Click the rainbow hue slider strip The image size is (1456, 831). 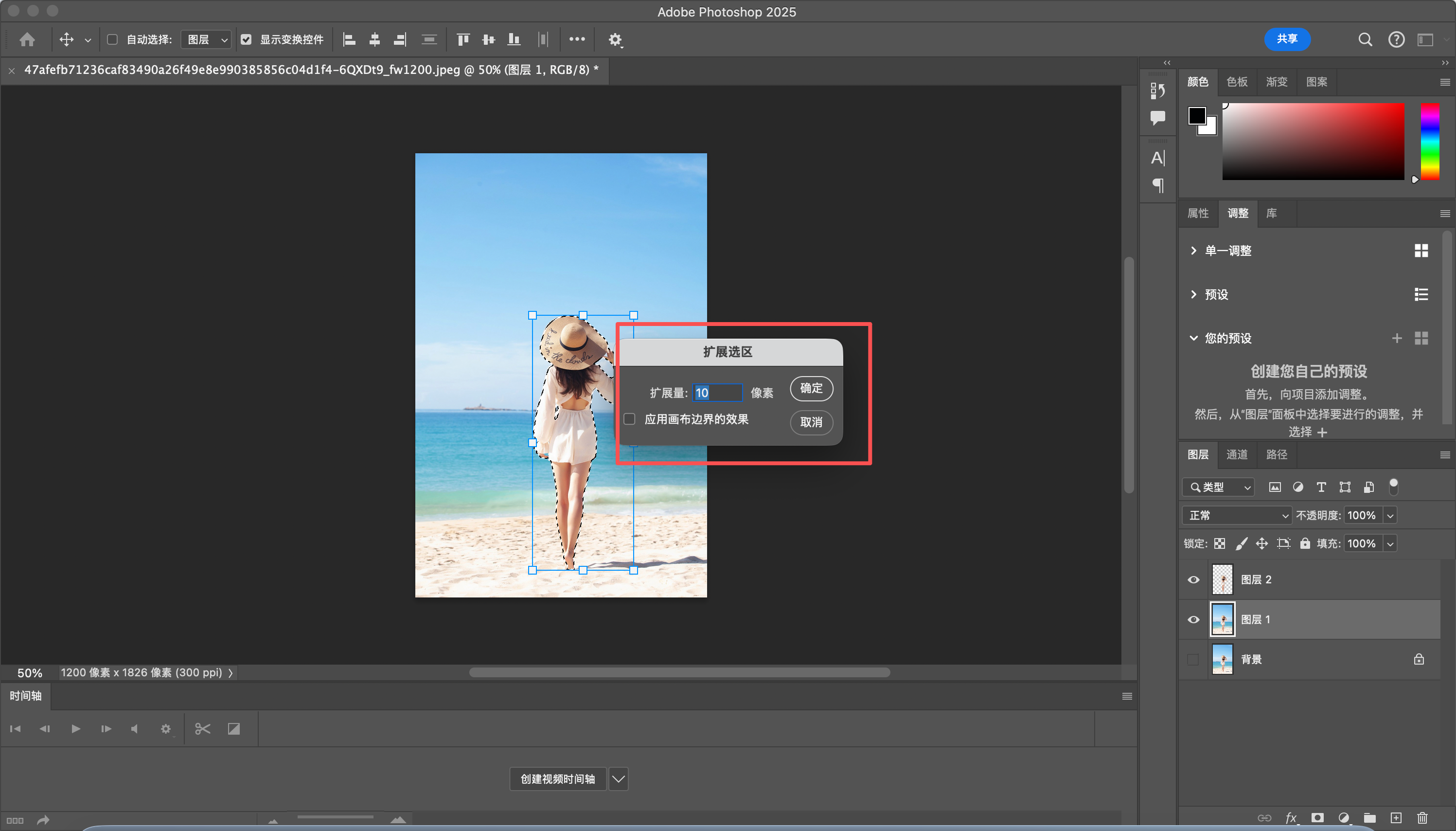[1429, 141]
